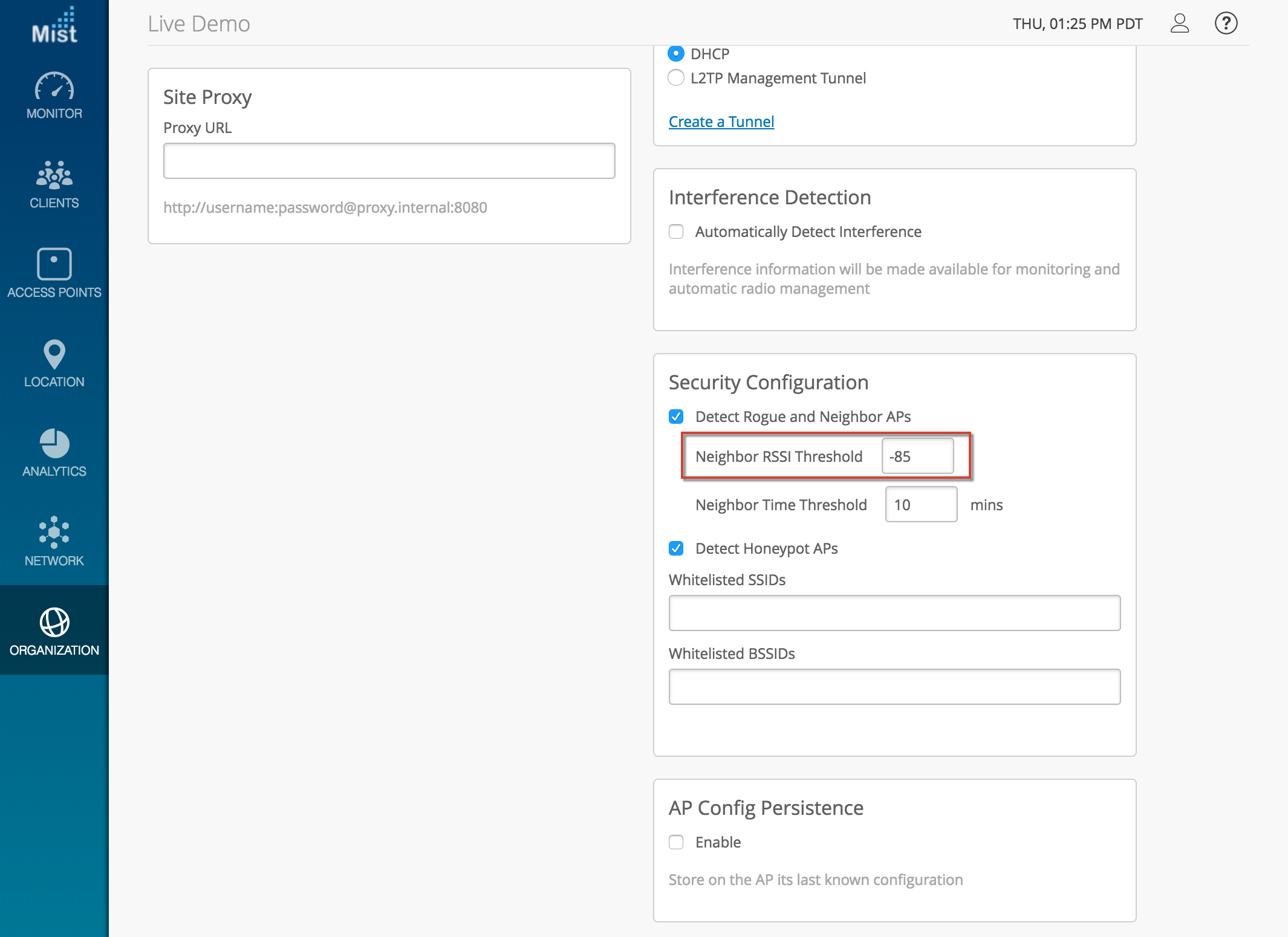This screenshot has width=1288, height=937.
Task: Click the Mist logo
Action: click(x=54, y=25)
